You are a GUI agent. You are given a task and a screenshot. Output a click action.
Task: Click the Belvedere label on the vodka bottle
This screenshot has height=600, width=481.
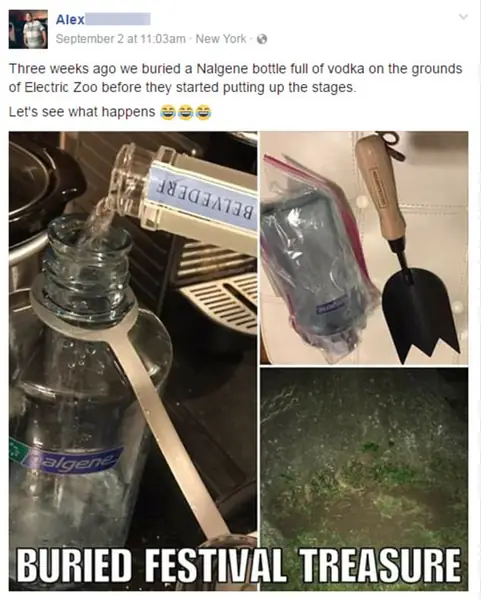pos(205,197)
